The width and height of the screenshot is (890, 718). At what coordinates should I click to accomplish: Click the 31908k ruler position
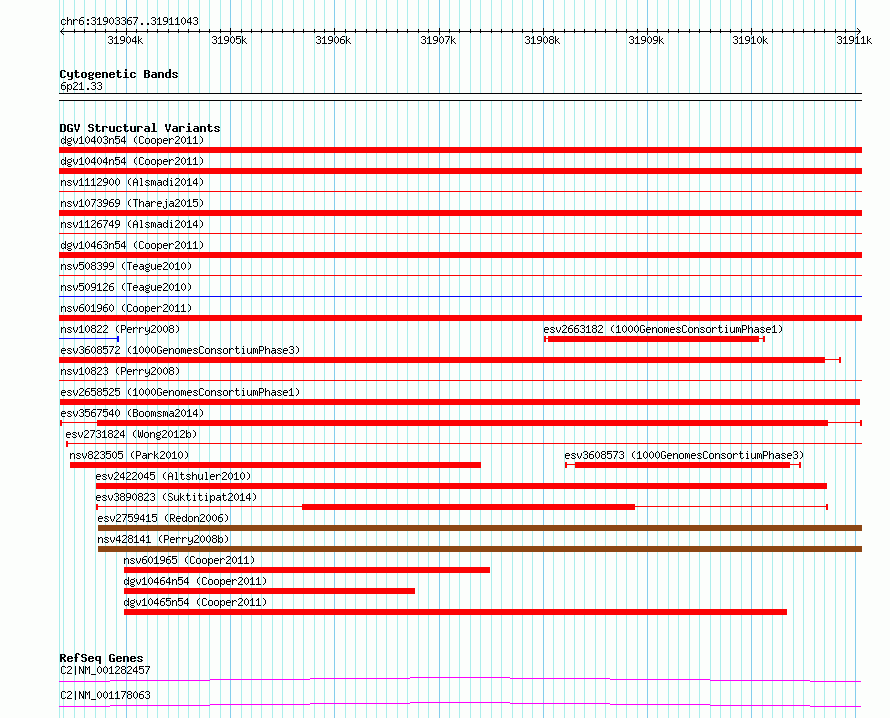tap(542, 40)
